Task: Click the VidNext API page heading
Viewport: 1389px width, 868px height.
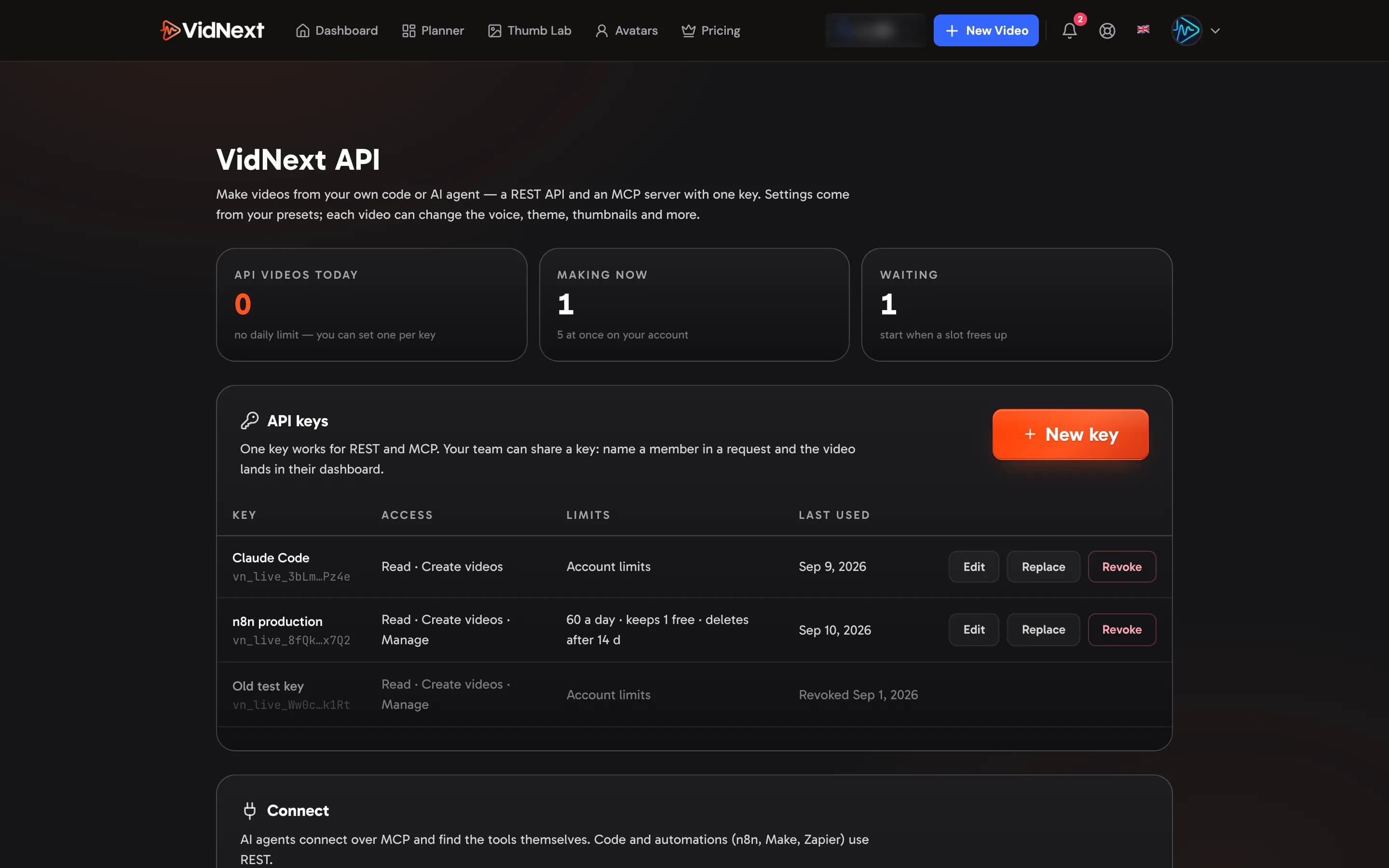Action: point(298,159)
